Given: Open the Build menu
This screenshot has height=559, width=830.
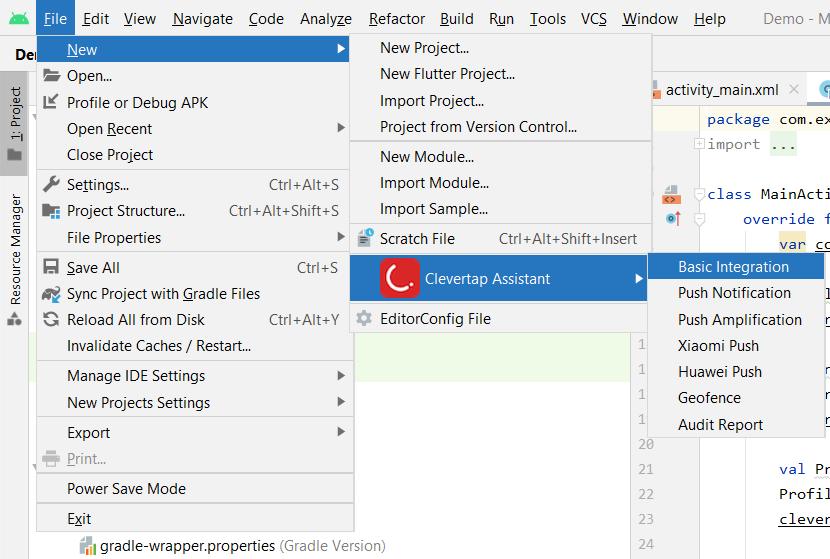Looking at the screenshot, I should 457,19.
